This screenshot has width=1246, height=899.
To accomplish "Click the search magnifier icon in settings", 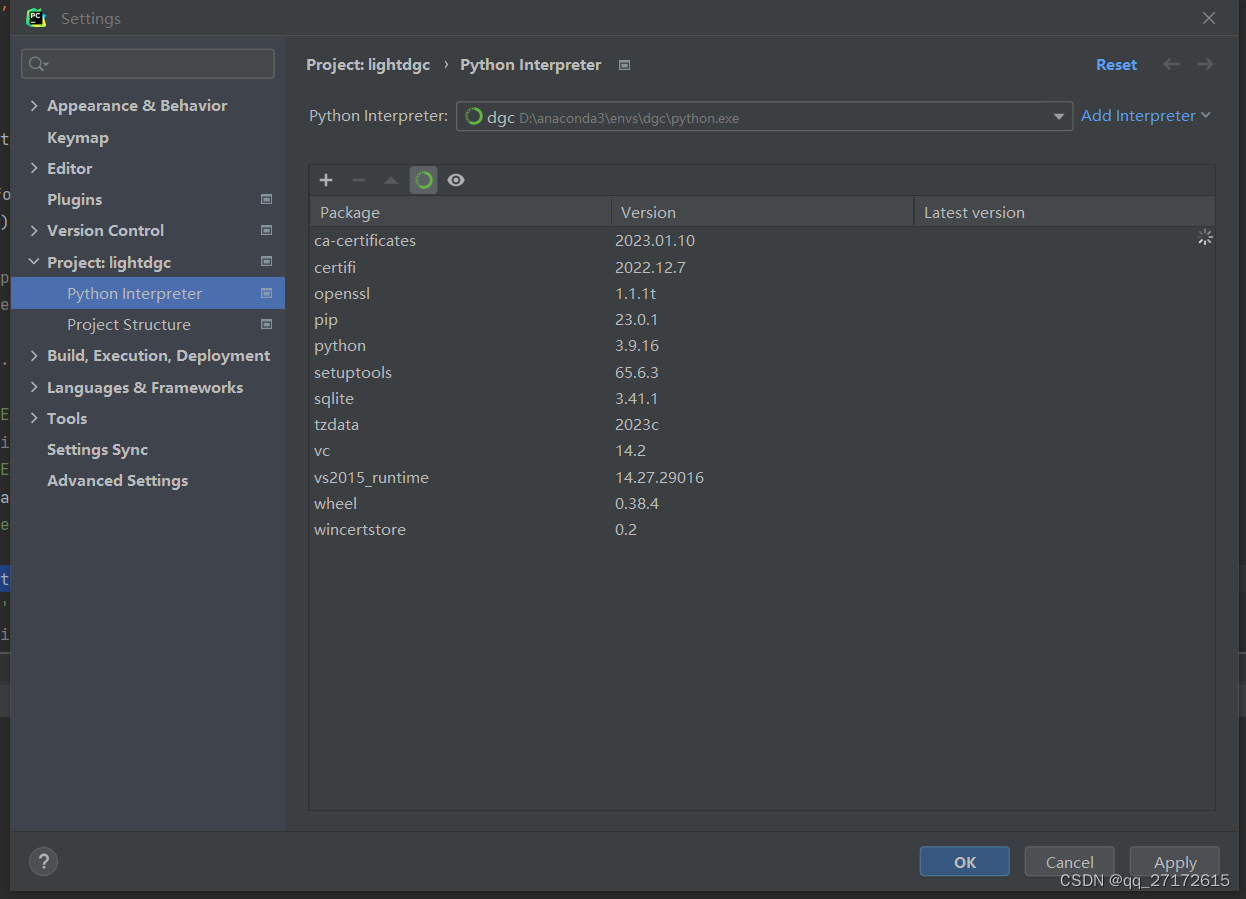I will tap(38, 64).
